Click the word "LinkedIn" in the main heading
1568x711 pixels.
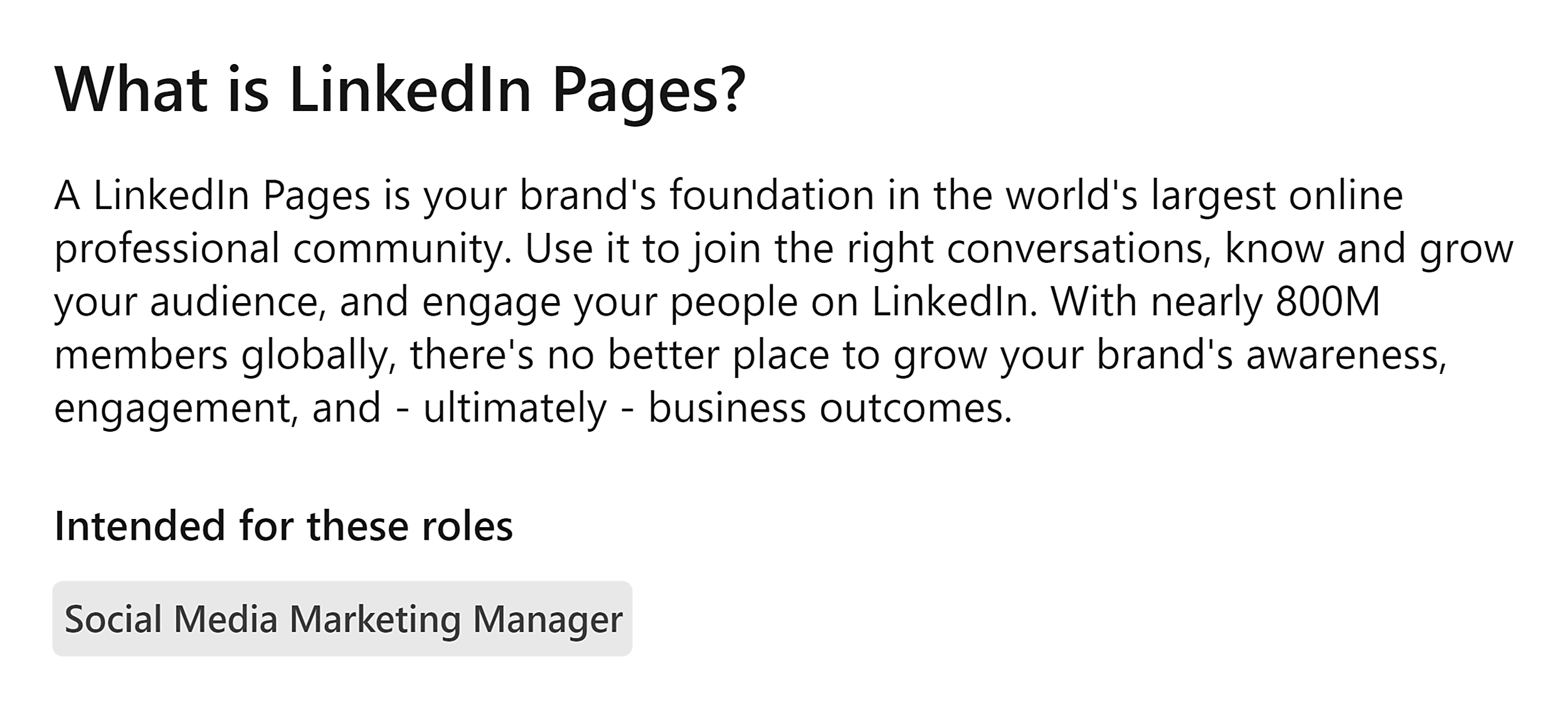[411, 90]
